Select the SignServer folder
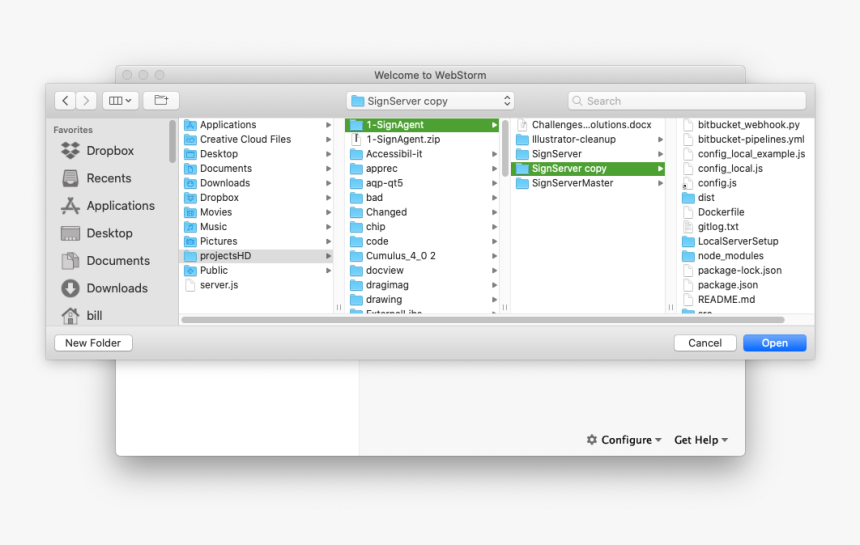The width and height of the screenshot is (860, 545). tap(588, 154)
